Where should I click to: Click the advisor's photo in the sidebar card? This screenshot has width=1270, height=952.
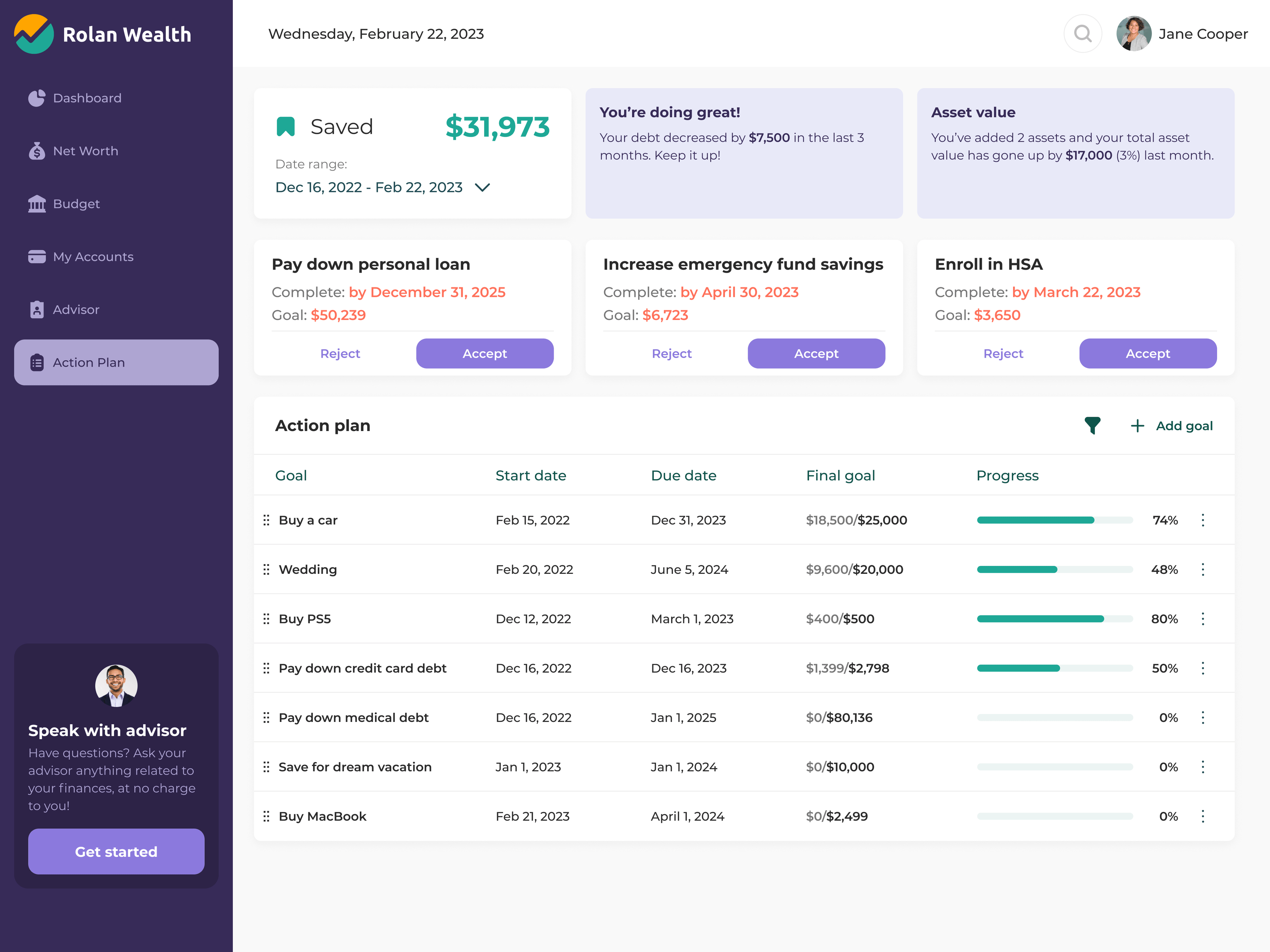(x=116, y=686)
